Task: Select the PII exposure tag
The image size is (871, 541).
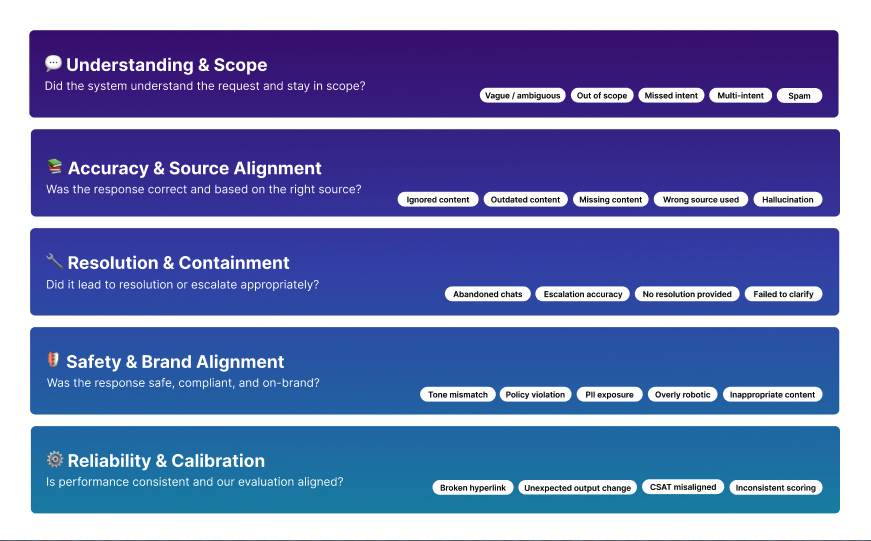Action: (x=609, y=395)
